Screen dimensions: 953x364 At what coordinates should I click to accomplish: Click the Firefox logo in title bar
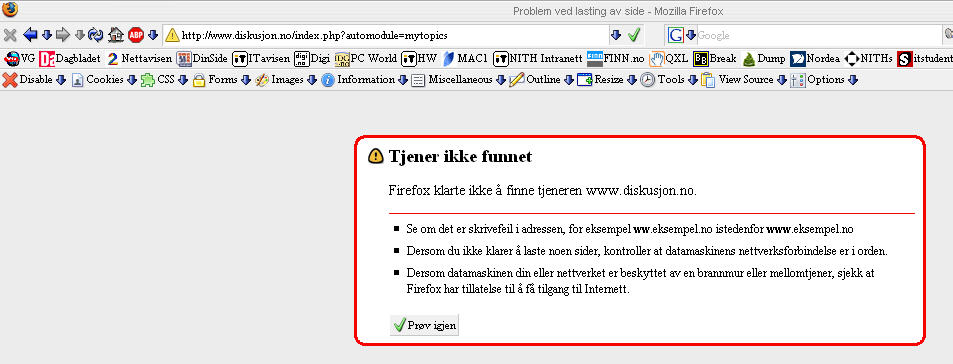[10, 10]
